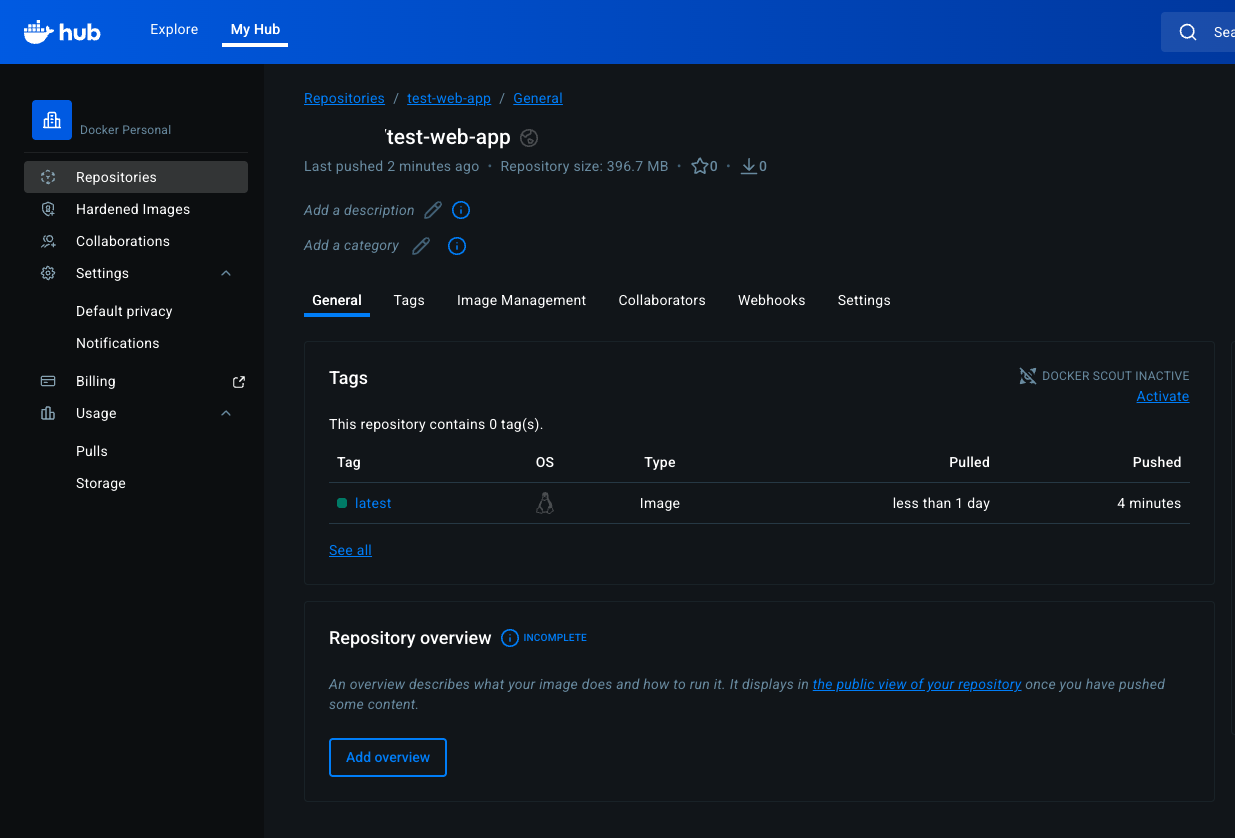Click the General breadcrumb link
This screenshot has height=838, width=1235.
pos(538,98)
